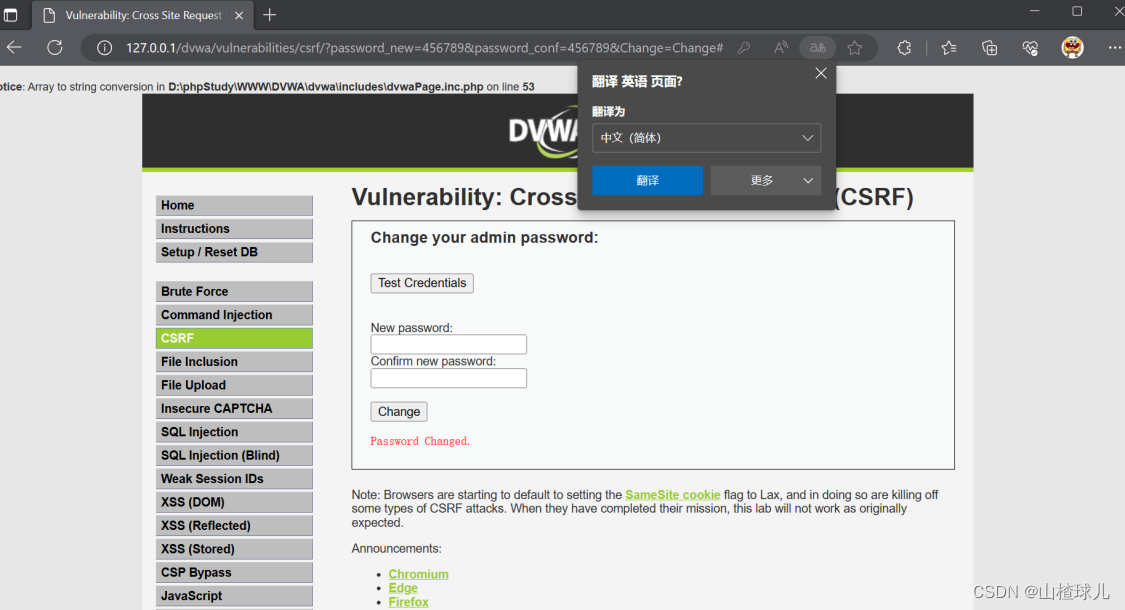Open the Edge announcement link
Viewport: 1125px width, 610px height.
403,588
